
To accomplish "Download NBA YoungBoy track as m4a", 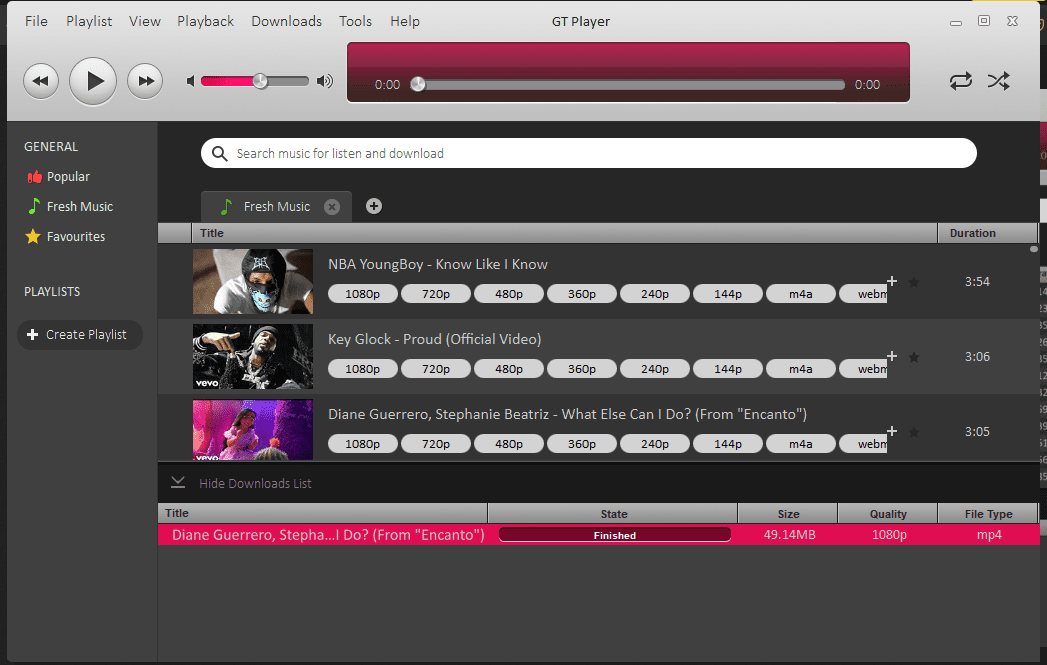I will point(801,294).
